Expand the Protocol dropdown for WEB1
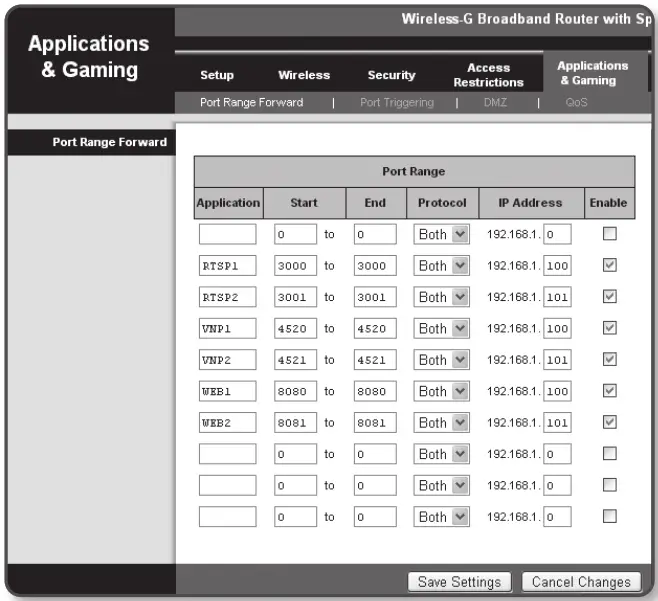The image size is (658, 601). click(x=441, y=392)
